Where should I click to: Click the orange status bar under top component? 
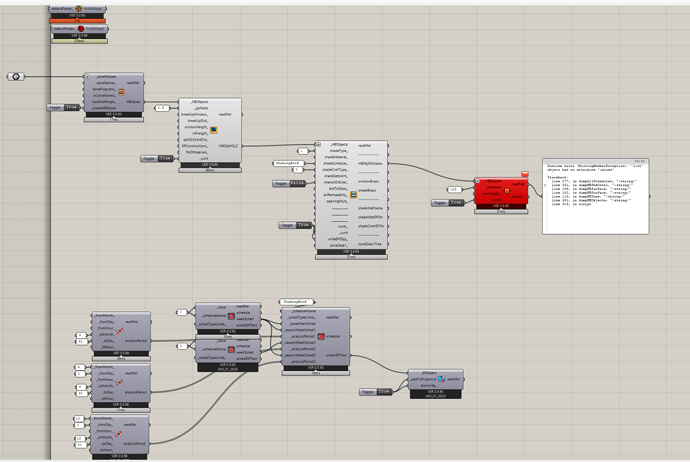pyautogui.click(x=77, y=21)
